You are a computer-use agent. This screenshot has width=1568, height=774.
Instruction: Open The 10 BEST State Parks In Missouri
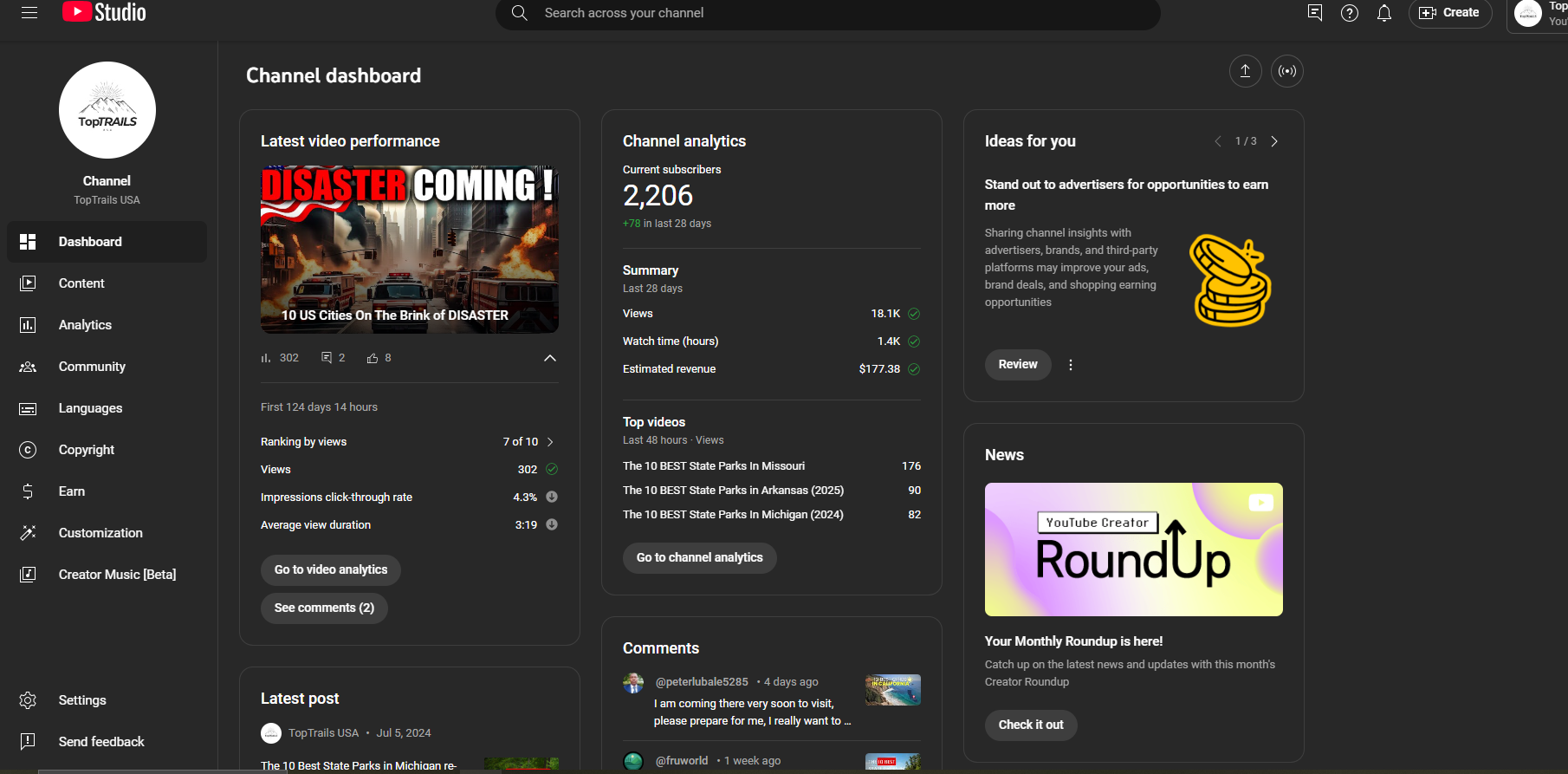coord(714,466)
